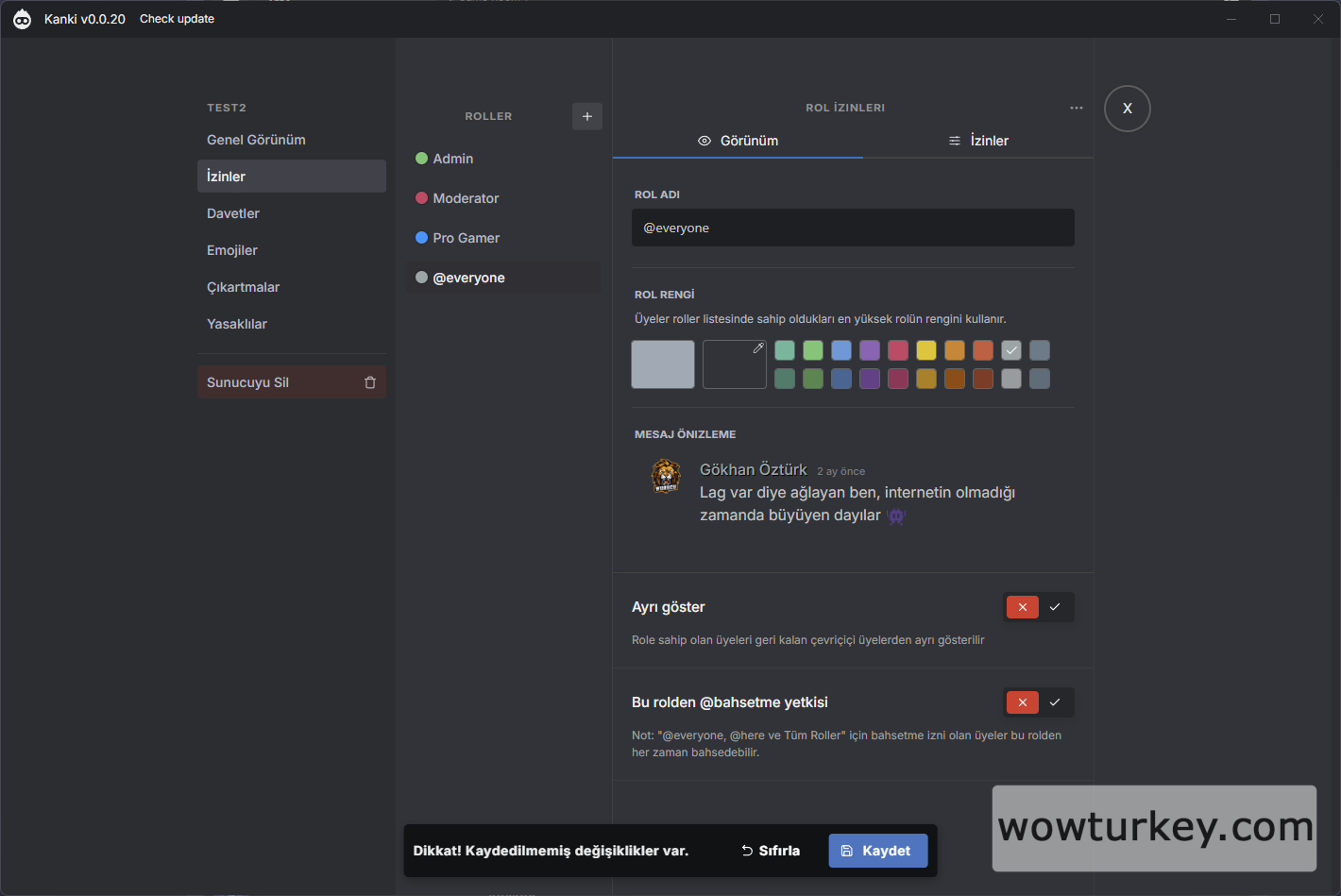Switch to the İzinler tab
The height and width of the screenshot is (896, 1341).
coord(978,141)
